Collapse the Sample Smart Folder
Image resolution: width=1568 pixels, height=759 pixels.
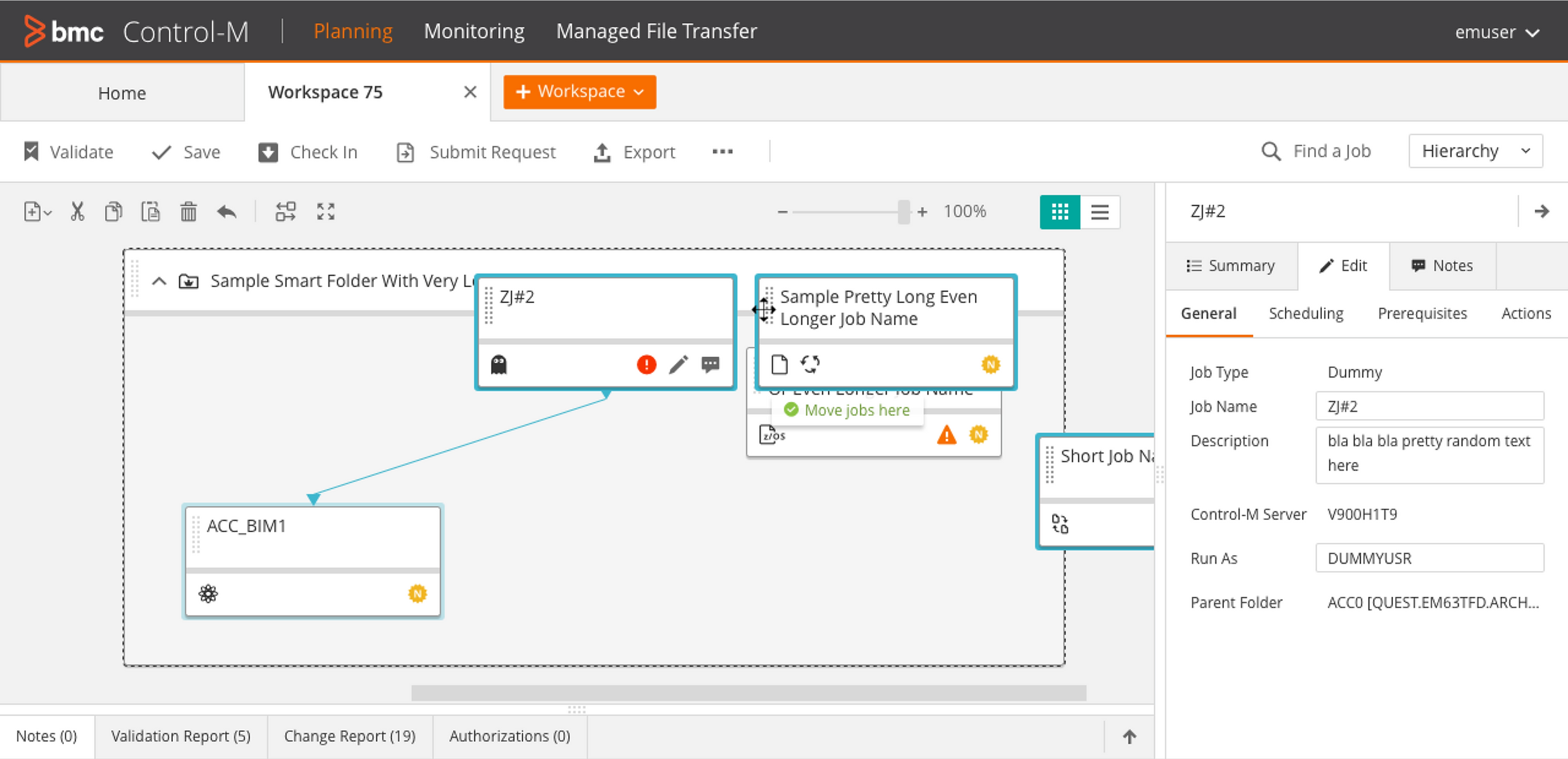pos(159,281)
